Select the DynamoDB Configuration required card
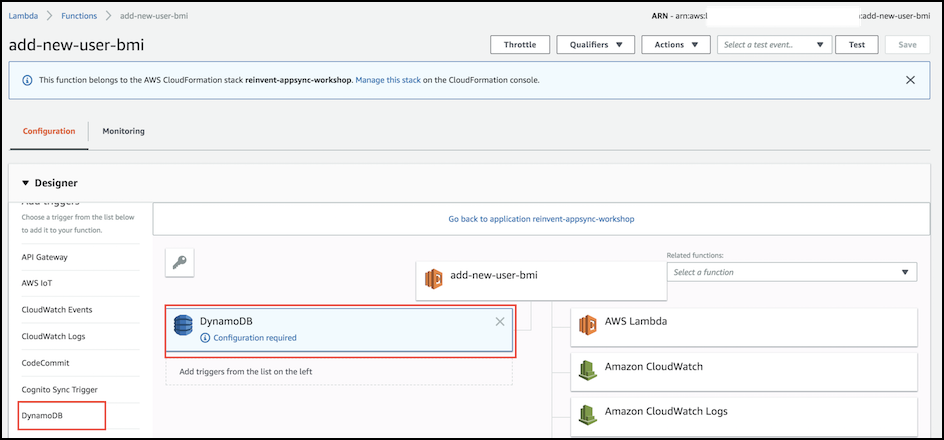This screenshot has height=440, width=944. (339, 329)
